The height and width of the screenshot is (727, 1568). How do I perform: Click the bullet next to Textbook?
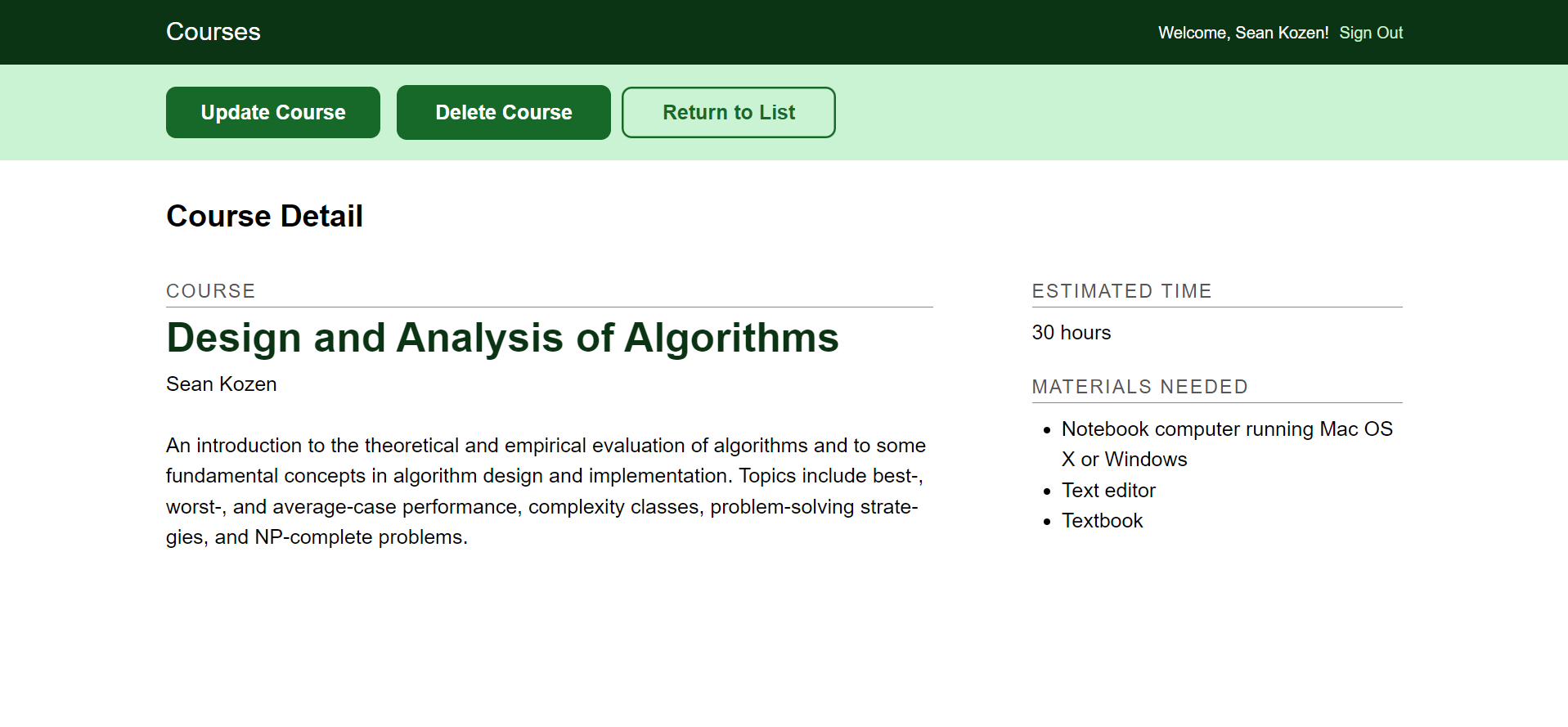(1047, 522)
